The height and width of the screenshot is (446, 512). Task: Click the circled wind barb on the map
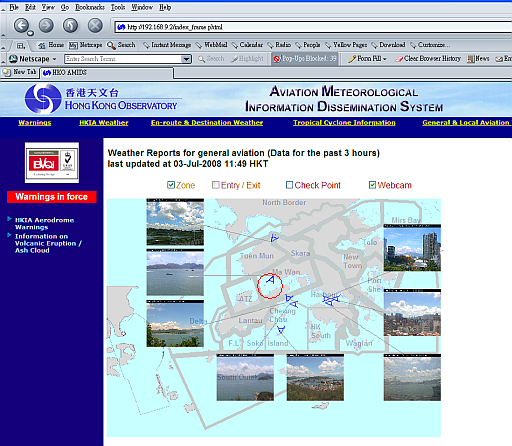tap(270, 280)
